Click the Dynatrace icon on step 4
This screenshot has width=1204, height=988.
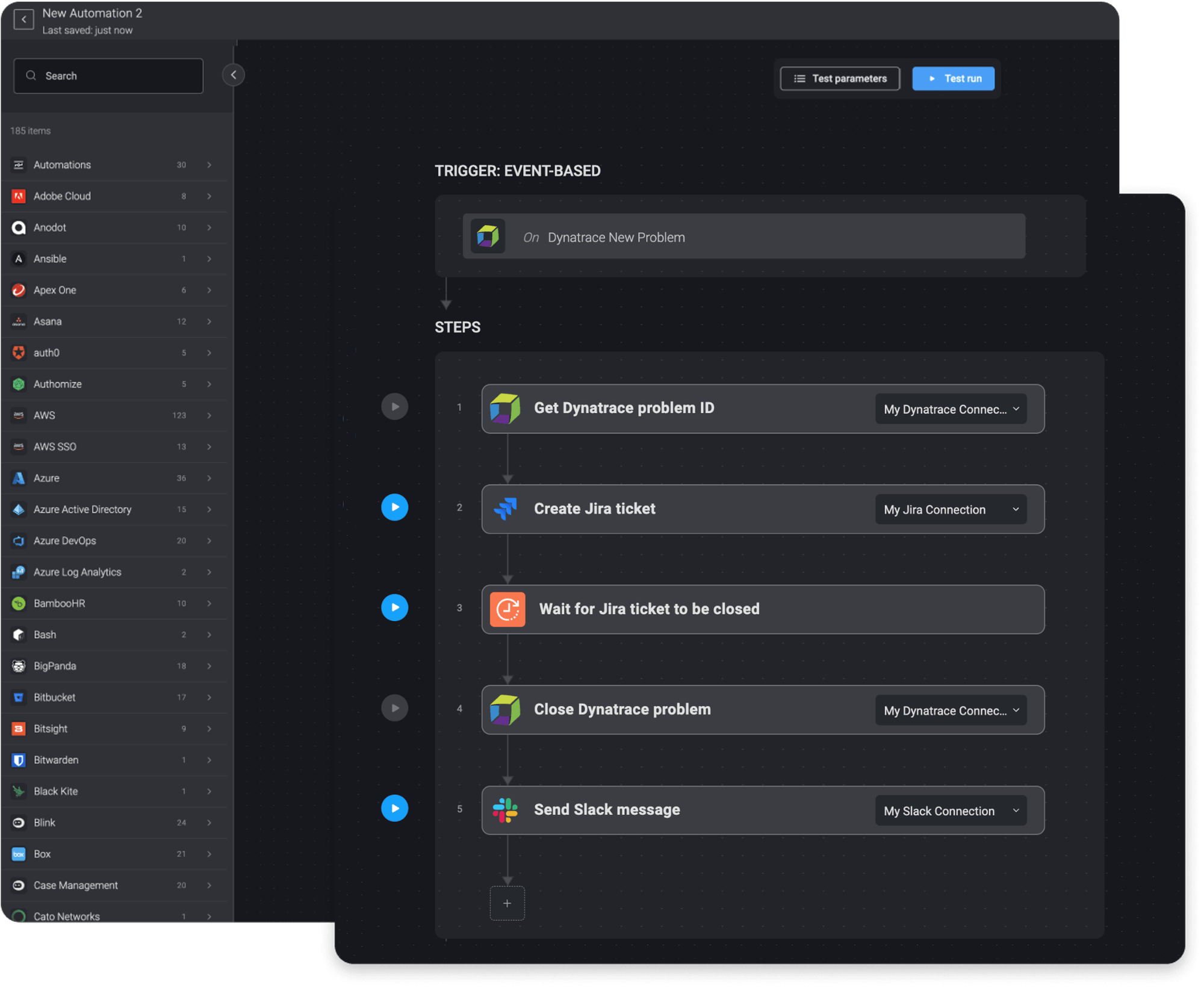(x=506, y=710)
